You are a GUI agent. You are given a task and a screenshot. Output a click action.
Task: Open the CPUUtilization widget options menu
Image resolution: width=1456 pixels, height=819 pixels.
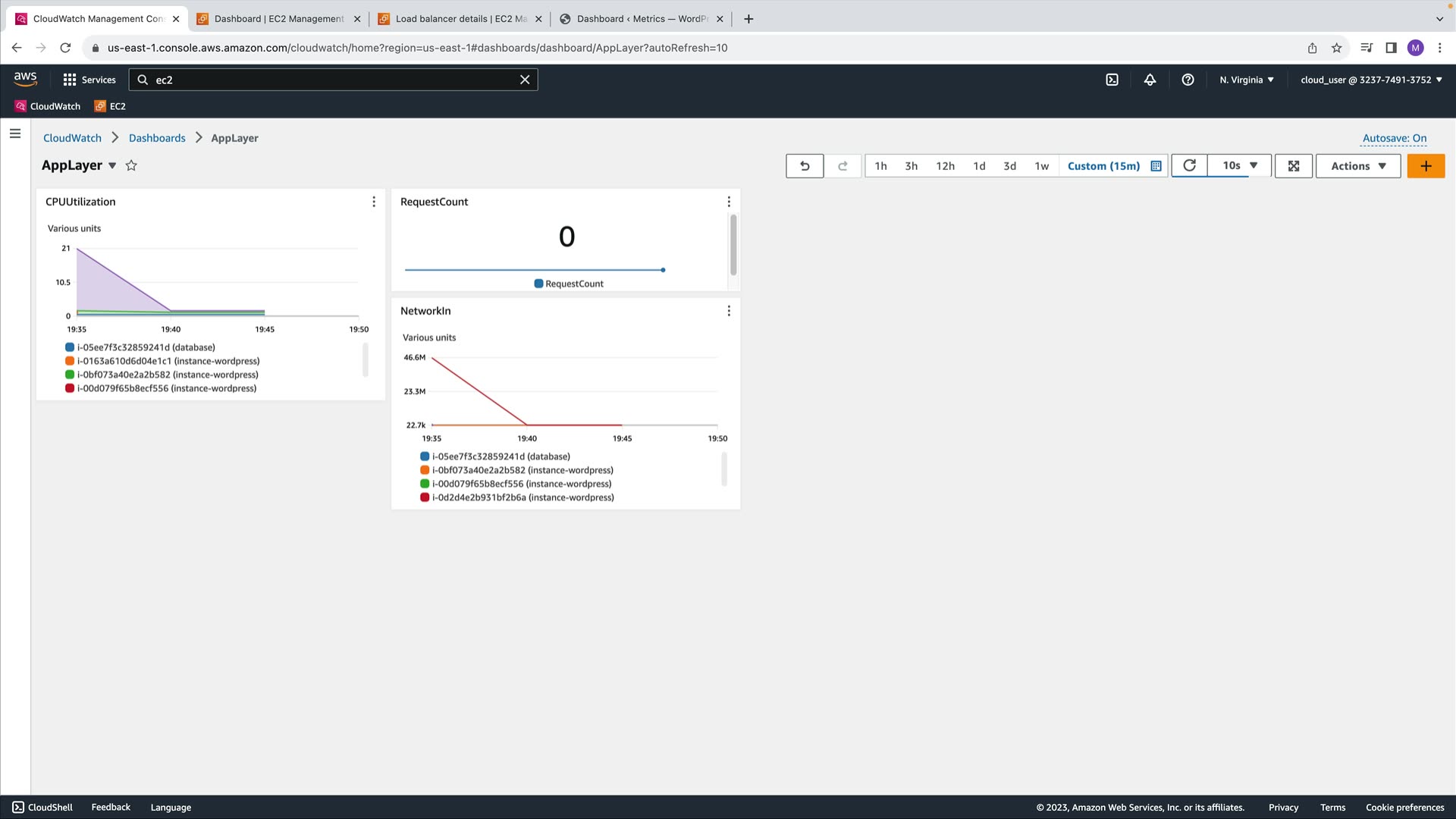[374, 202]
